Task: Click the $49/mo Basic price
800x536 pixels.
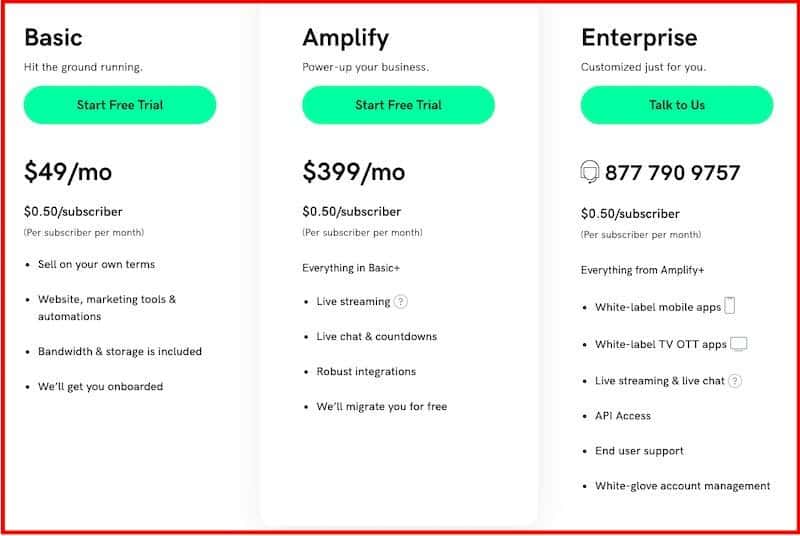Action: (x=68, y=172)
